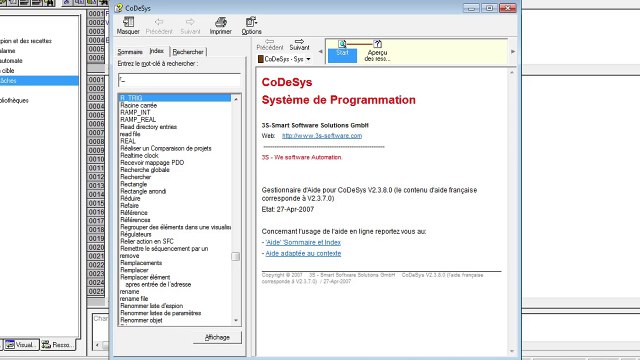The width and height of the screenshot is (640, 360).
Task: Select RAMP_REAL index entry
Action: [x=138, y=120]
